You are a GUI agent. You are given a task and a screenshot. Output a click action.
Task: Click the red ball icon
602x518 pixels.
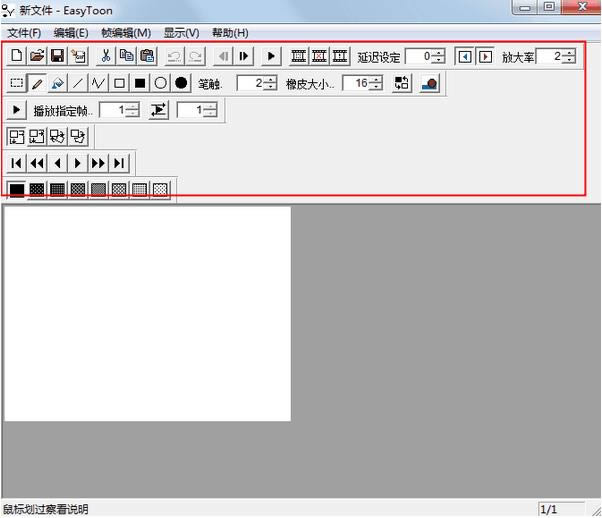(x=429, y=83)
